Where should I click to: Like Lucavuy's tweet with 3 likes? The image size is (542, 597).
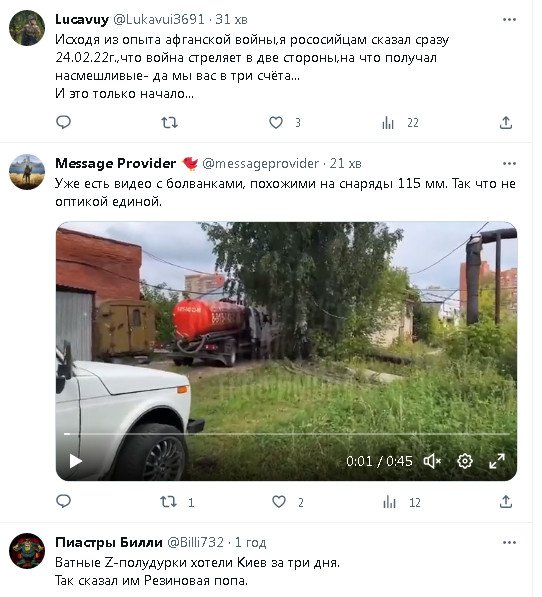(x=276, y=122)
